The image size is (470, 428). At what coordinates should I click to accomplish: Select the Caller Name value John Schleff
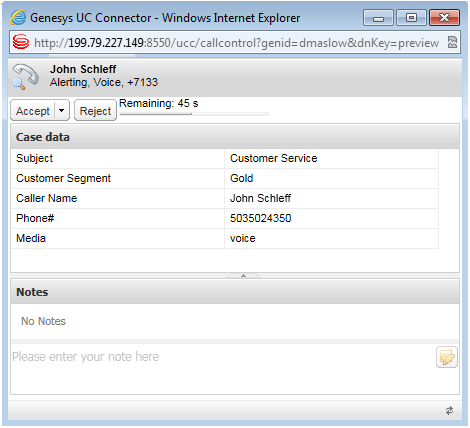tap(260, 198)
